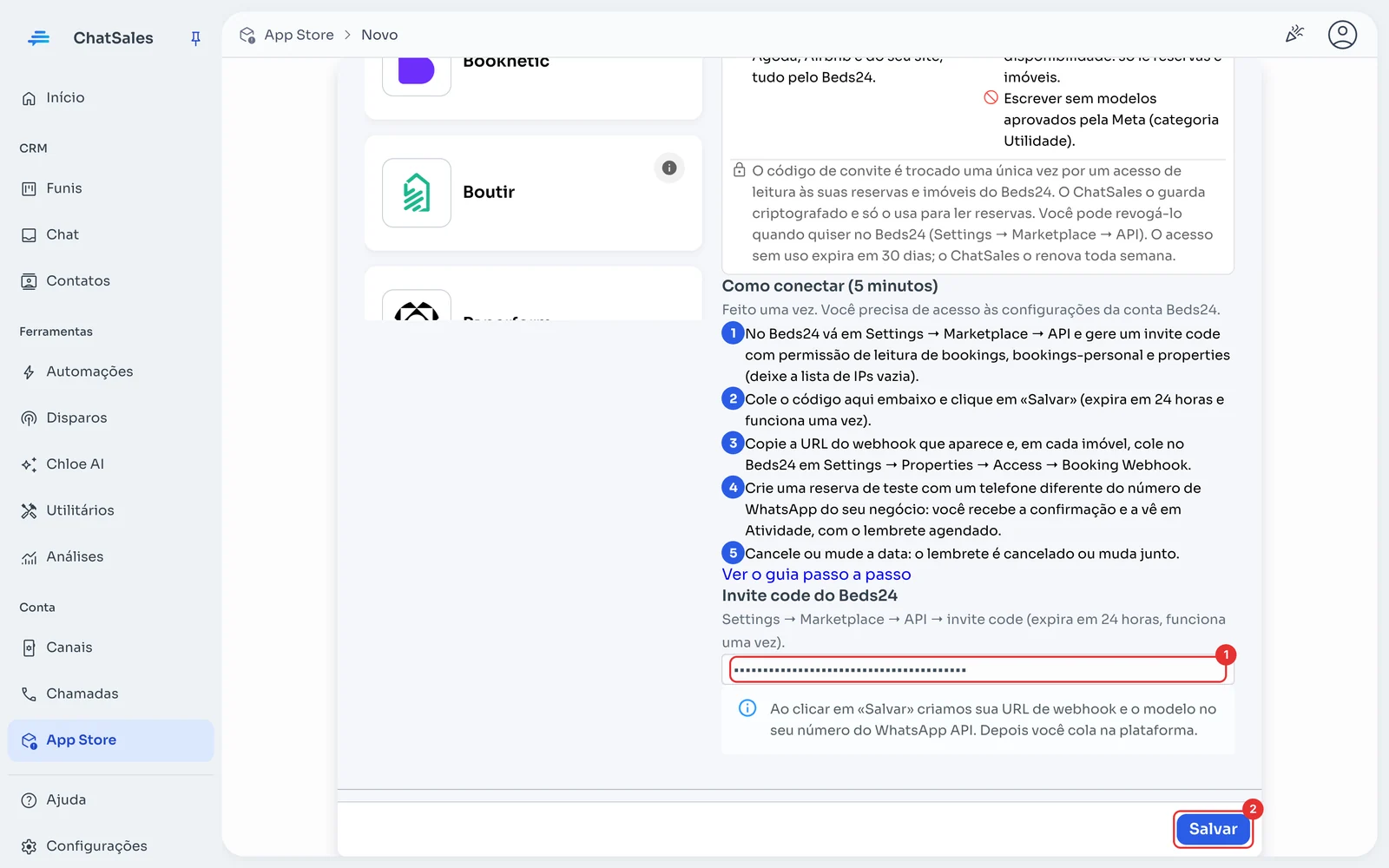Open Chloe AI in the sidebar

110,464
